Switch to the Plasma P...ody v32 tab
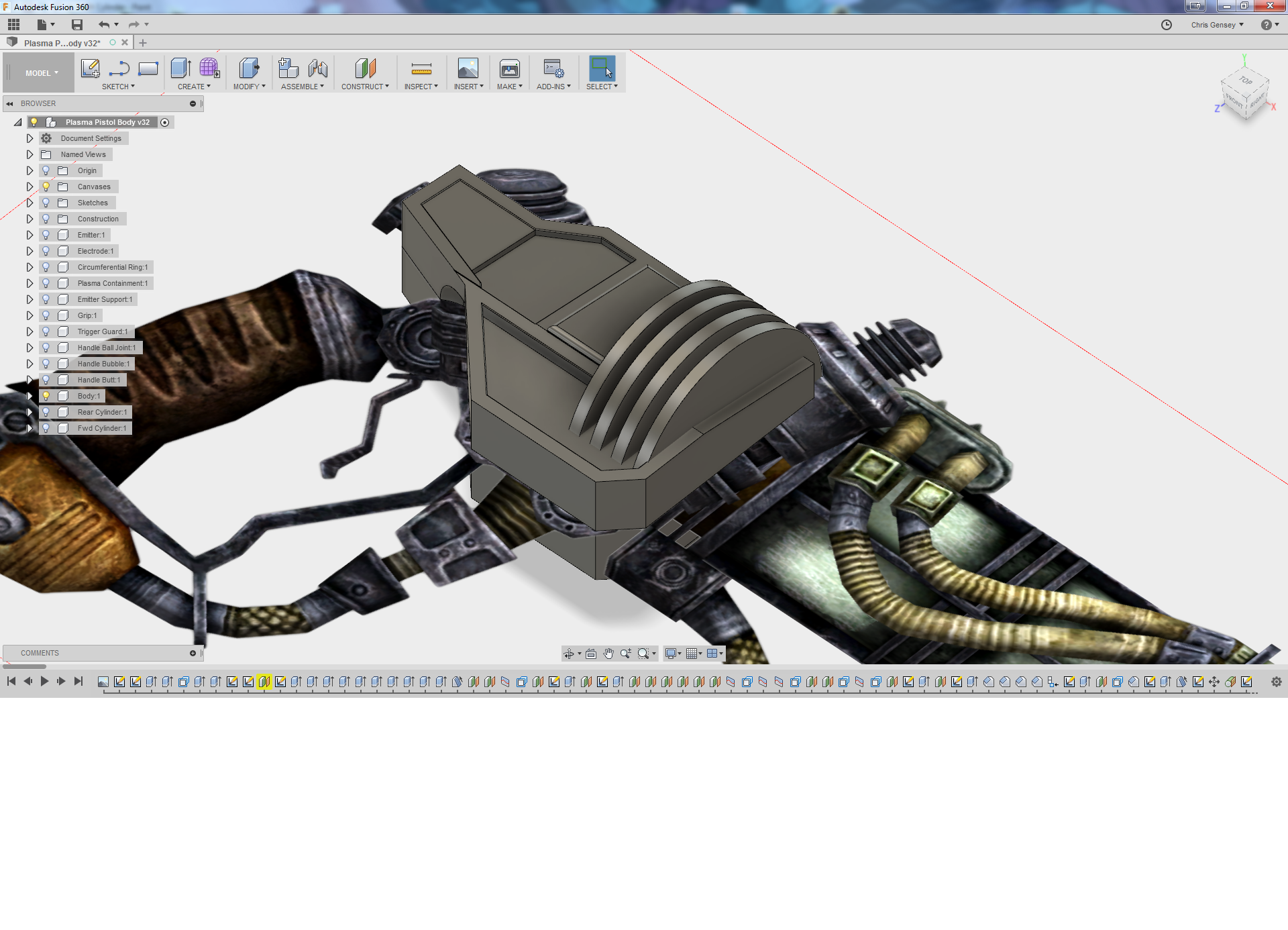The image size is (1288, 930). click(x=62, y=43)
